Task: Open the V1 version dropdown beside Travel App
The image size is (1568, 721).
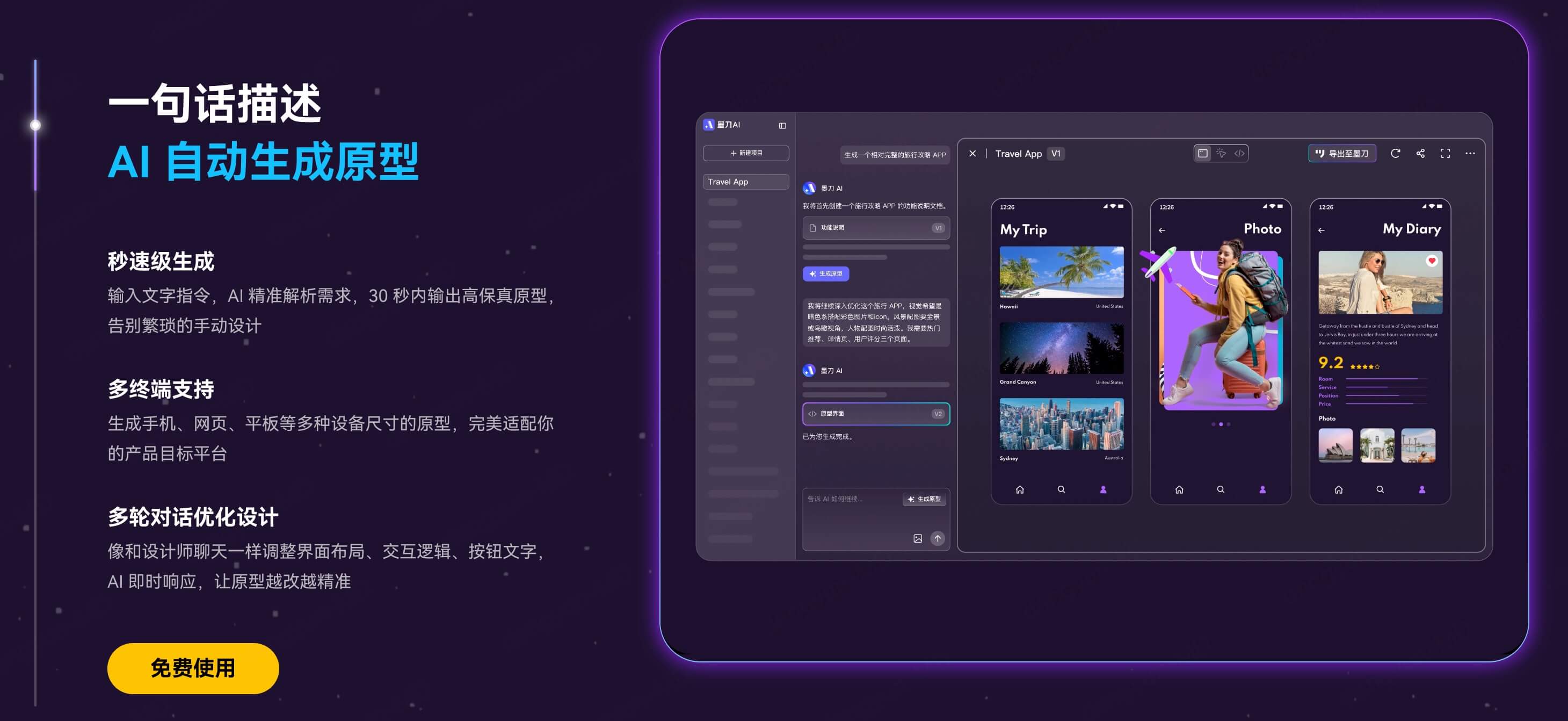Action: click(x=1056, y=154)
